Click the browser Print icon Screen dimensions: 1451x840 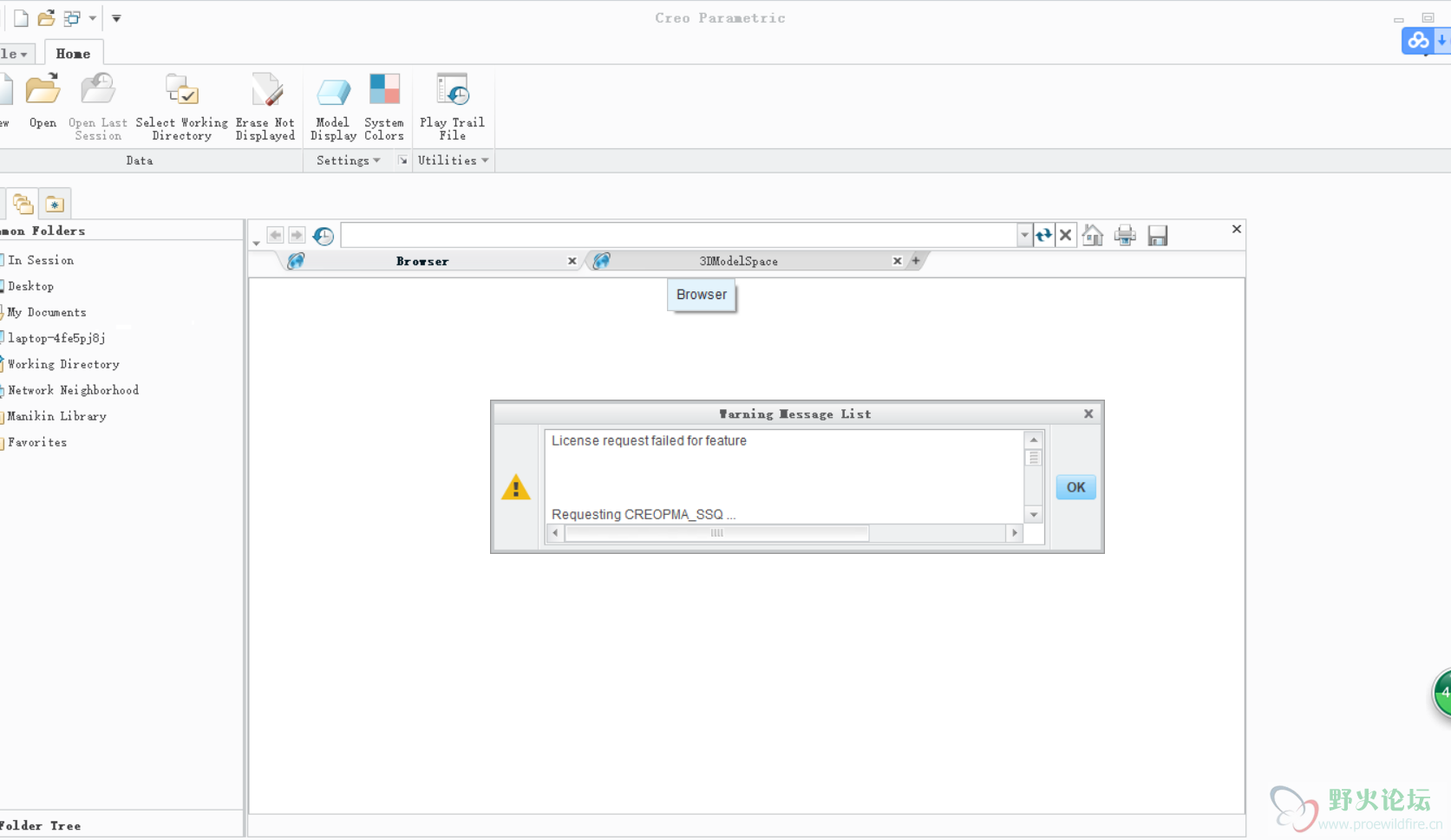pyautogui.click(x=1125, y=235)
